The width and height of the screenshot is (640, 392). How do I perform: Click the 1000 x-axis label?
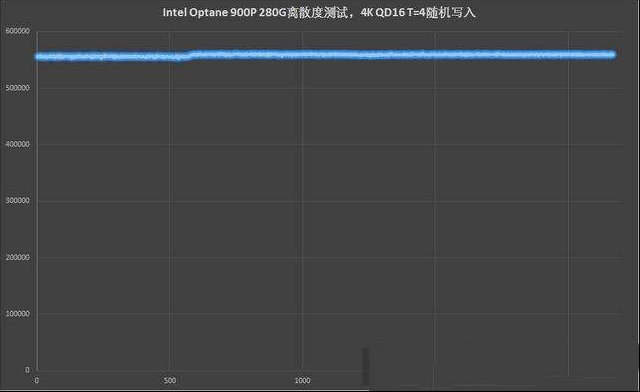[302, 381]
